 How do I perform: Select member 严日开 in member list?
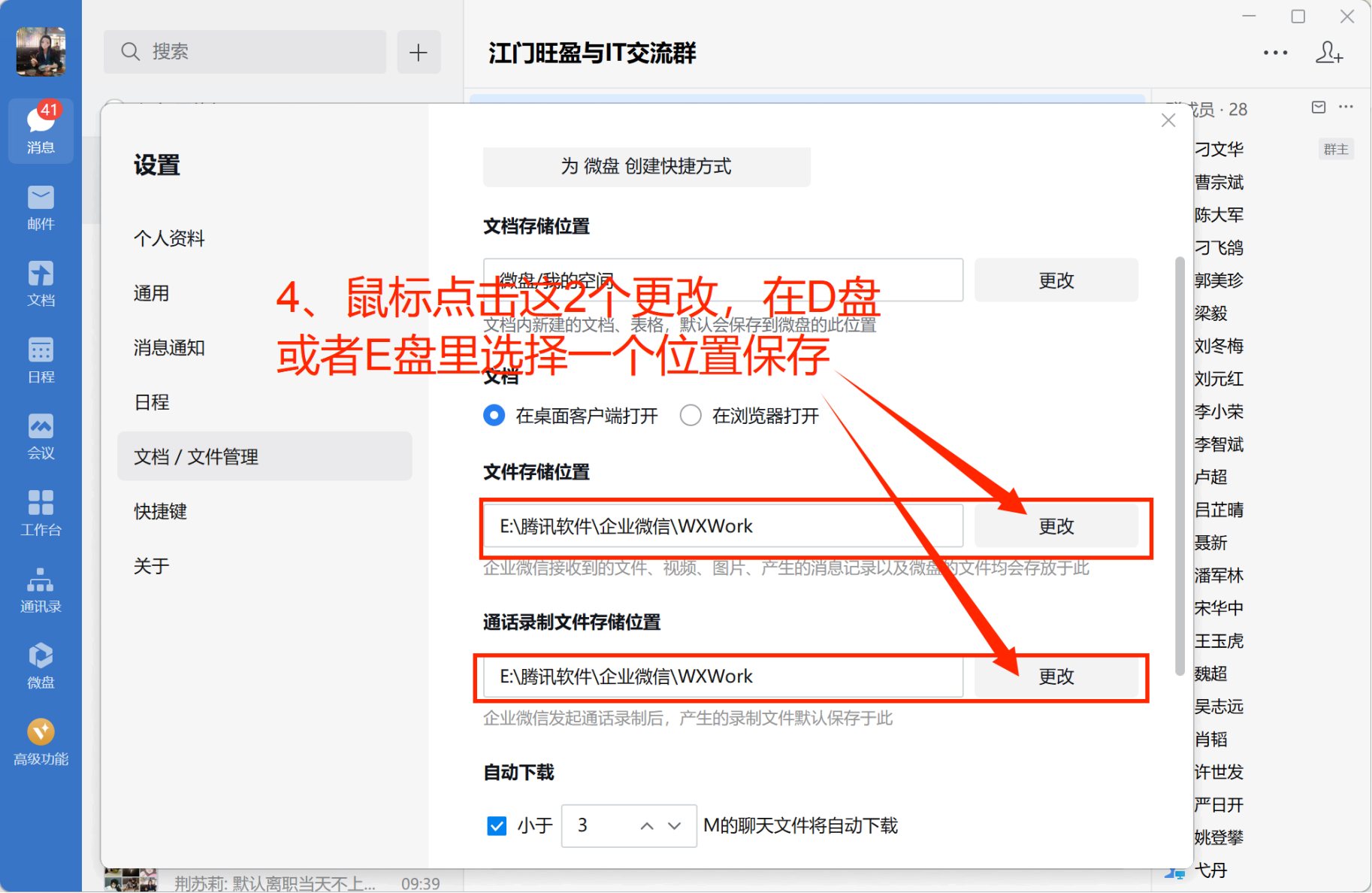(1219, 805)
